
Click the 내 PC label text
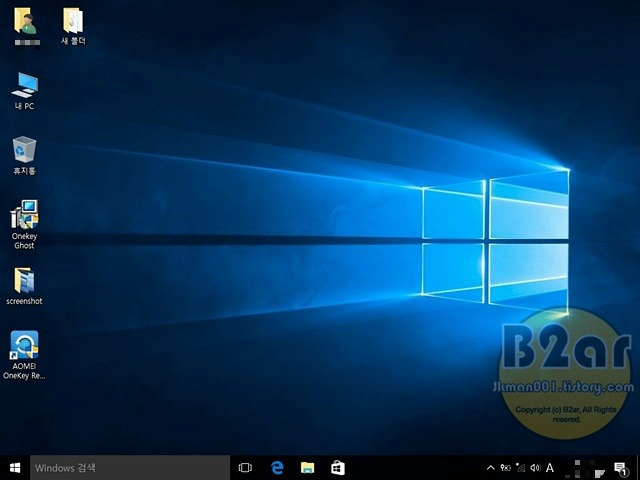pyautogui.click(x=24, y=106)
